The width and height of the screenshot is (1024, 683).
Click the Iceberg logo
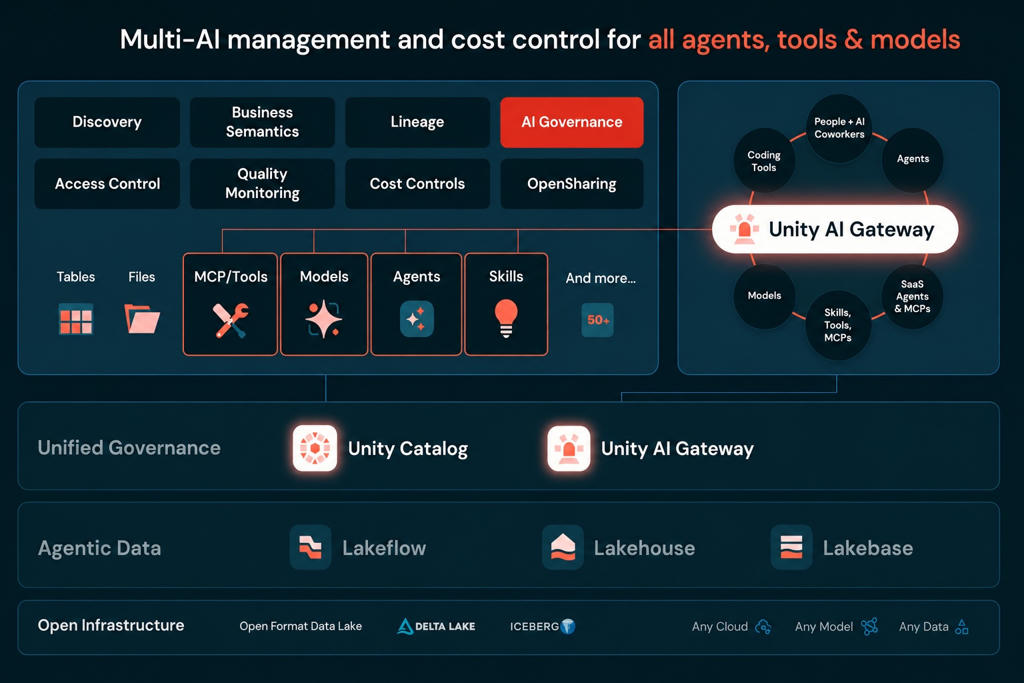pos(542,626)
